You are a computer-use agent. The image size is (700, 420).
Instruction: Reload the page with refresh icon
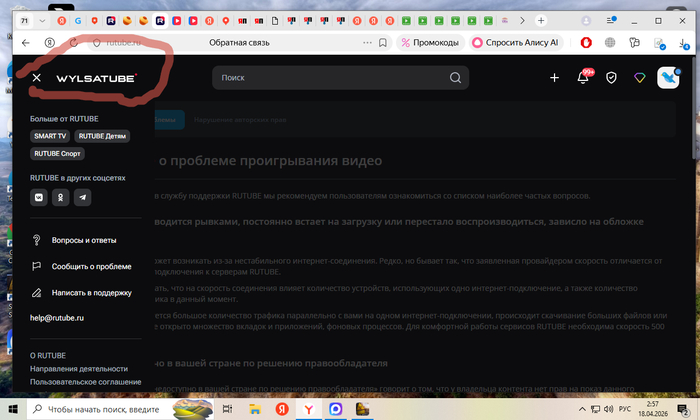coord(74,43)
